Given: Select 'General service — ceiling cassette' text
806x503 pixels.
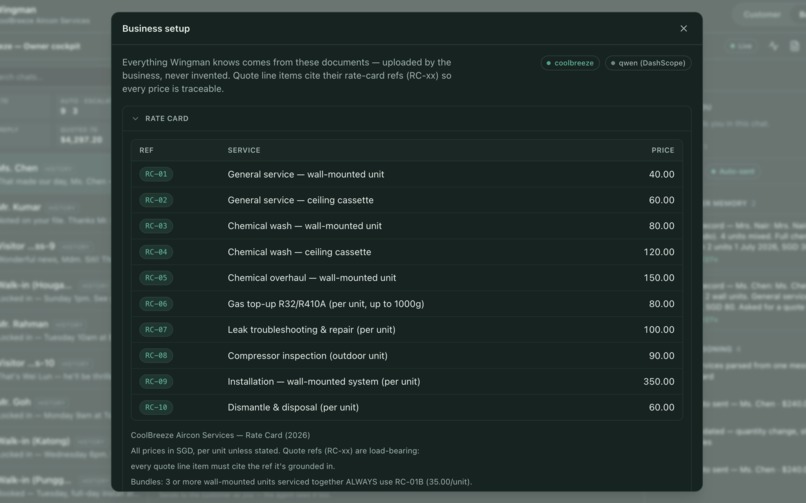Looking at the screenshot, I should 301,200.
